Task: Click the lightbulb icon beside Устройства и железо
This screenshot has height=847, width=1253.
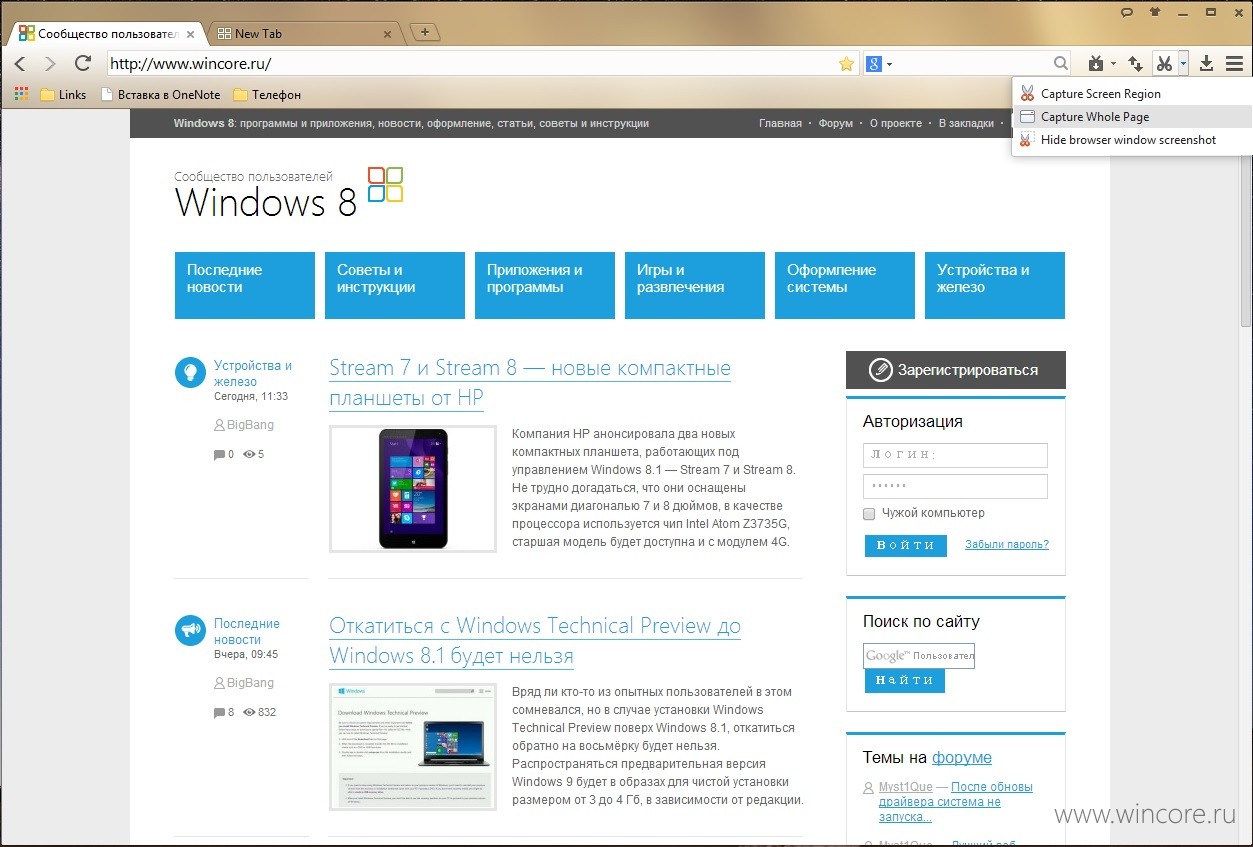Action: 190,373
